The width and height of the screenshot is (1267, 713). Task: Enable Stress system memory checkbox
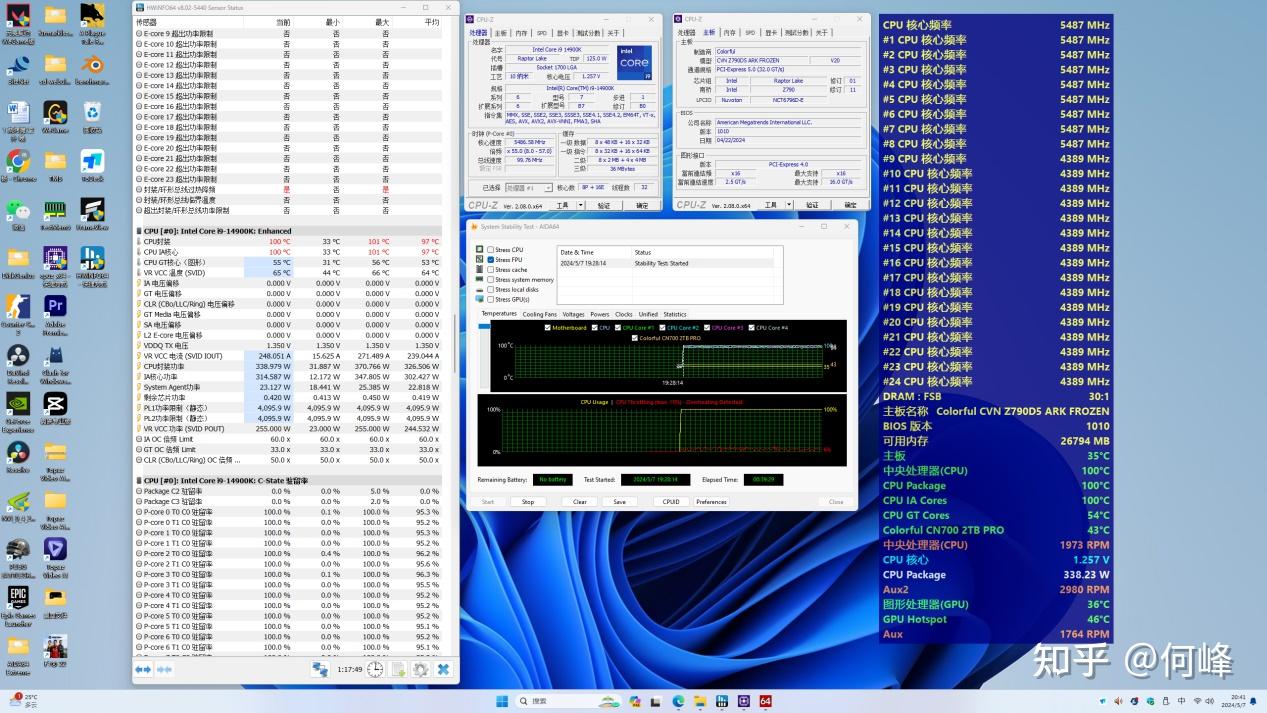(x=490, y=280)
